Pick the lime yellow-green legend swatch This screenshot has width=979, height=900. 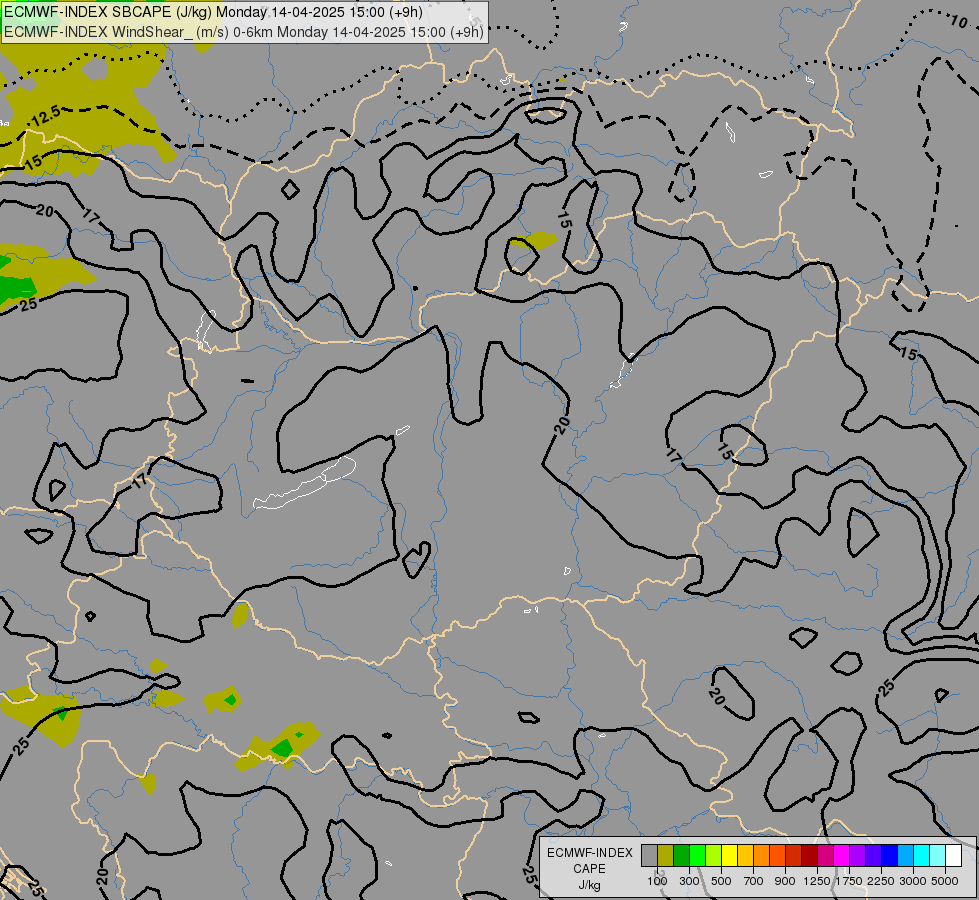pyautogui.click(x=713, y=855)
